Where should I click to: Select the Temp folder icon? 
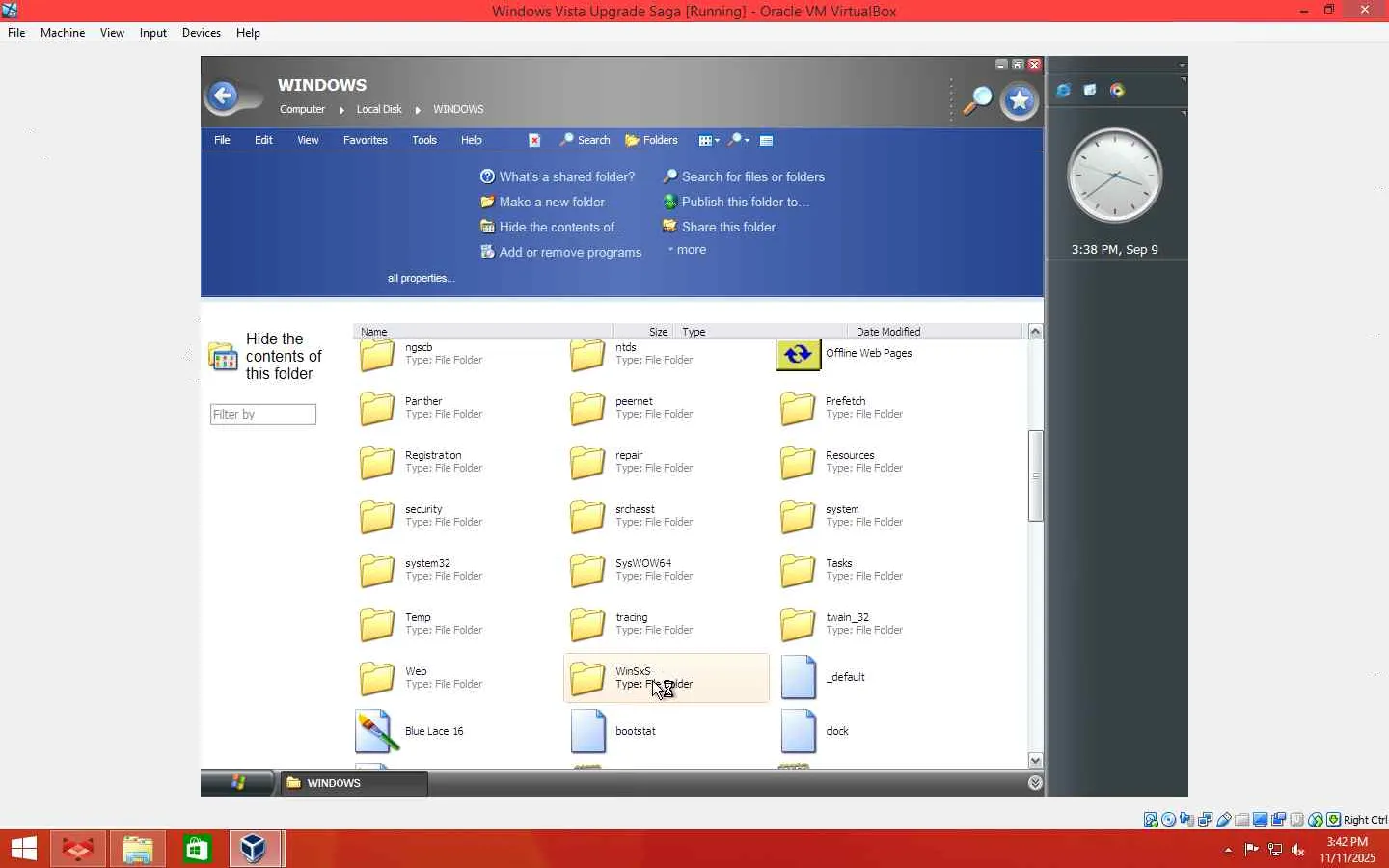tap(377, 624)
